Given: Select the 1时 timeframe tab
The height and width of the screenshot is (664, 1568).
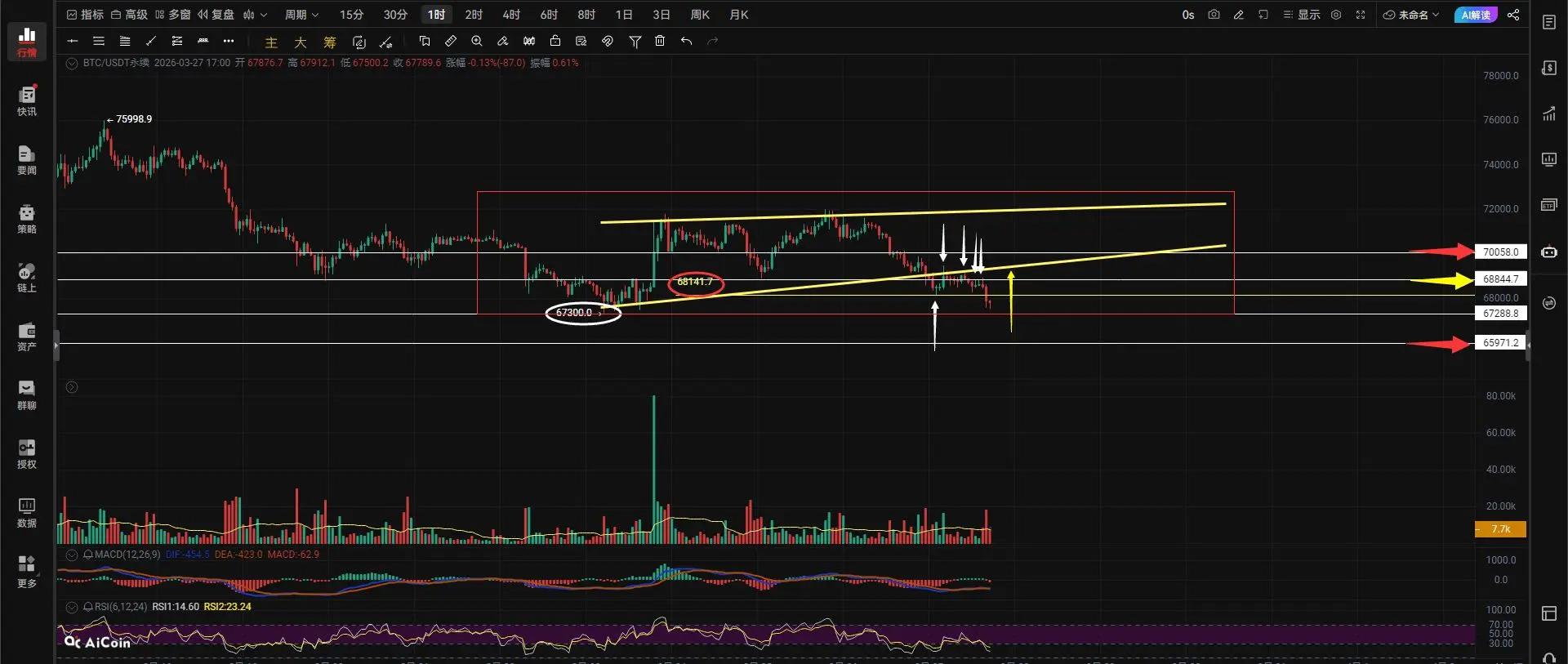Looking at the screenshot, I should point(436,15).
